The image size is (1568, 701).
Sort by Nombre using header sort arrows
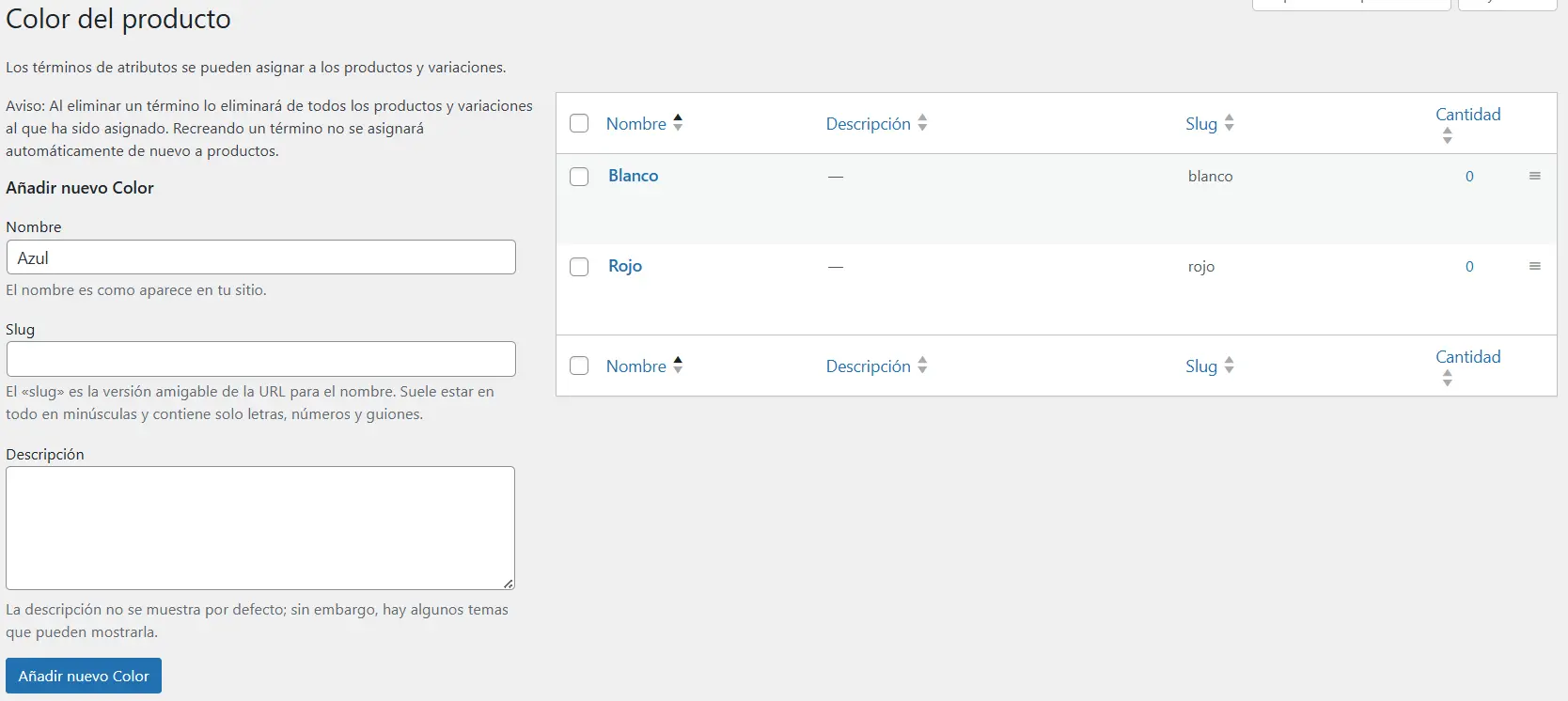click(x=678, y=123)
